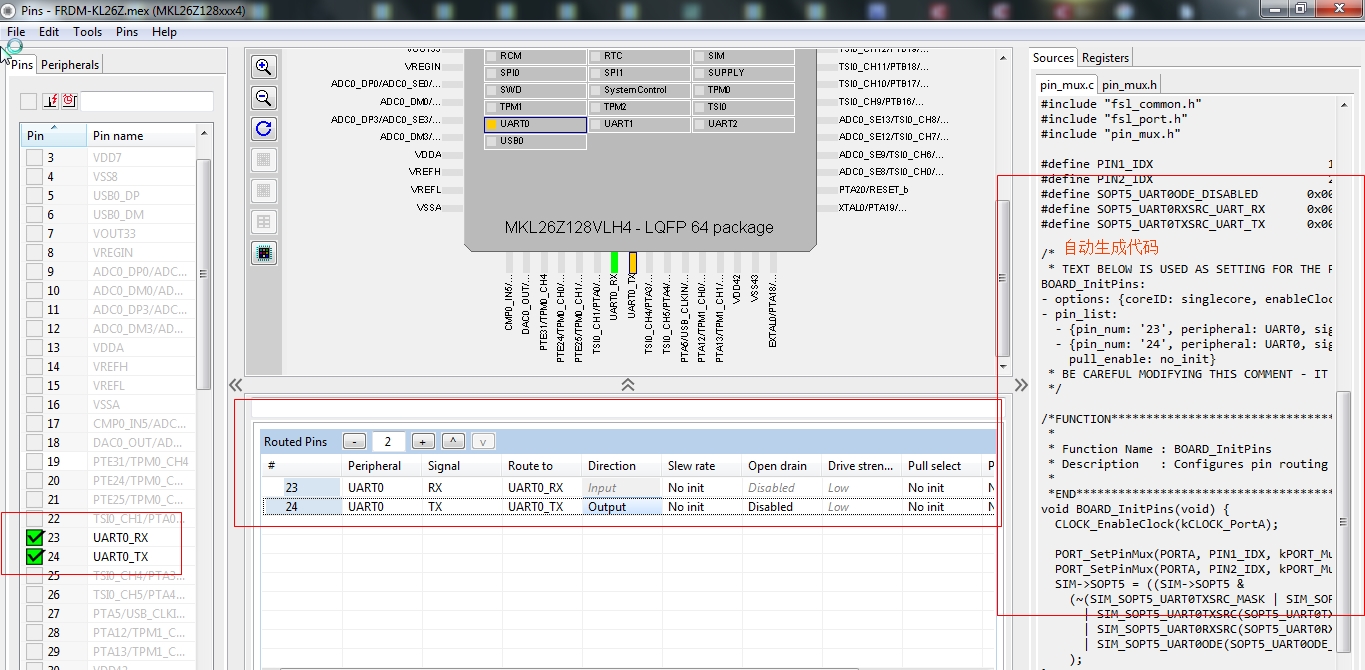Open Pull select dropdown for row 24

pyautogui.click(x=942, y=507)
